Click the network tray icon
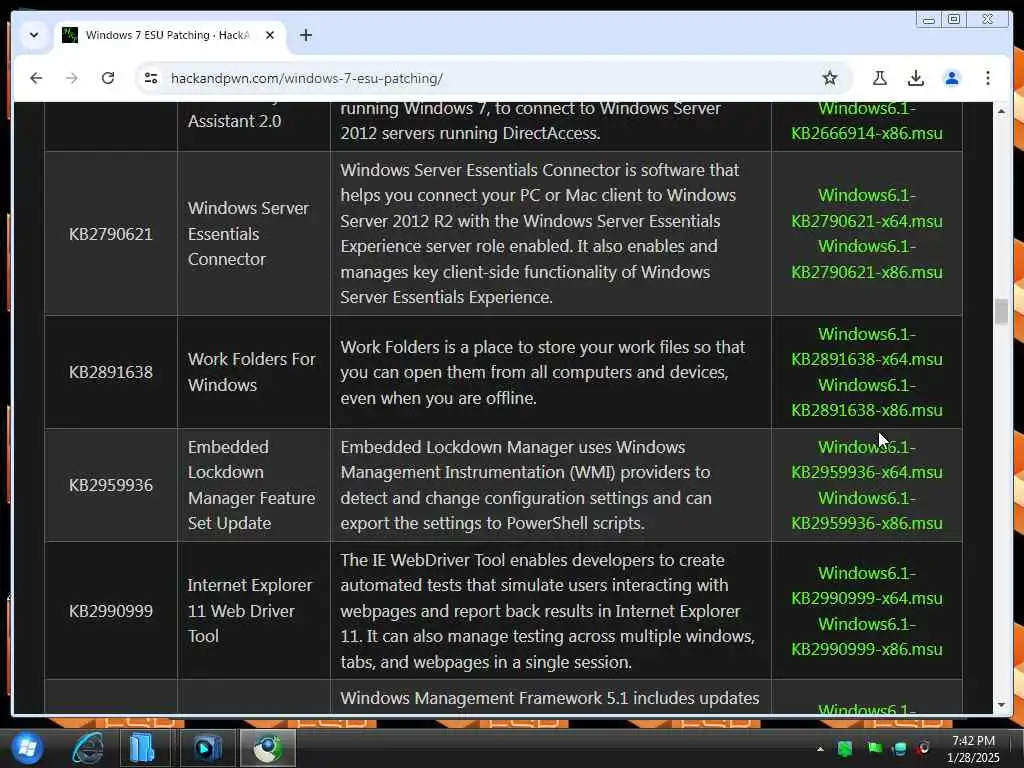Screen dimensions: 1024x768 (x=899, y=748)
